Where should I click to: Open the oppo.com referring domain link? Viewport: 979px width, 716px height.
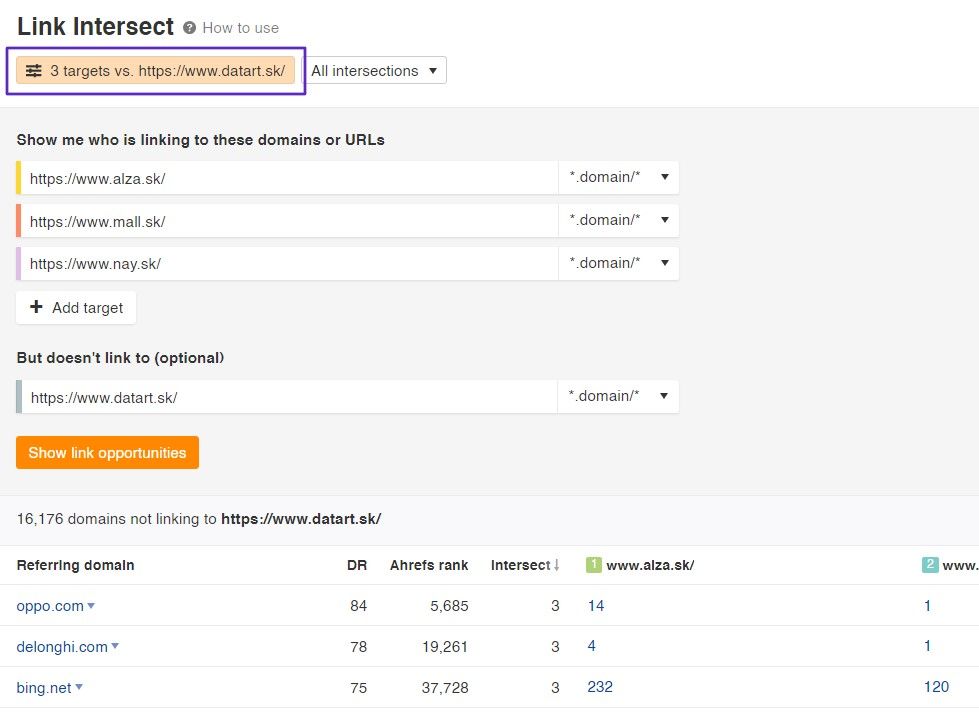(x=50, y=606)
